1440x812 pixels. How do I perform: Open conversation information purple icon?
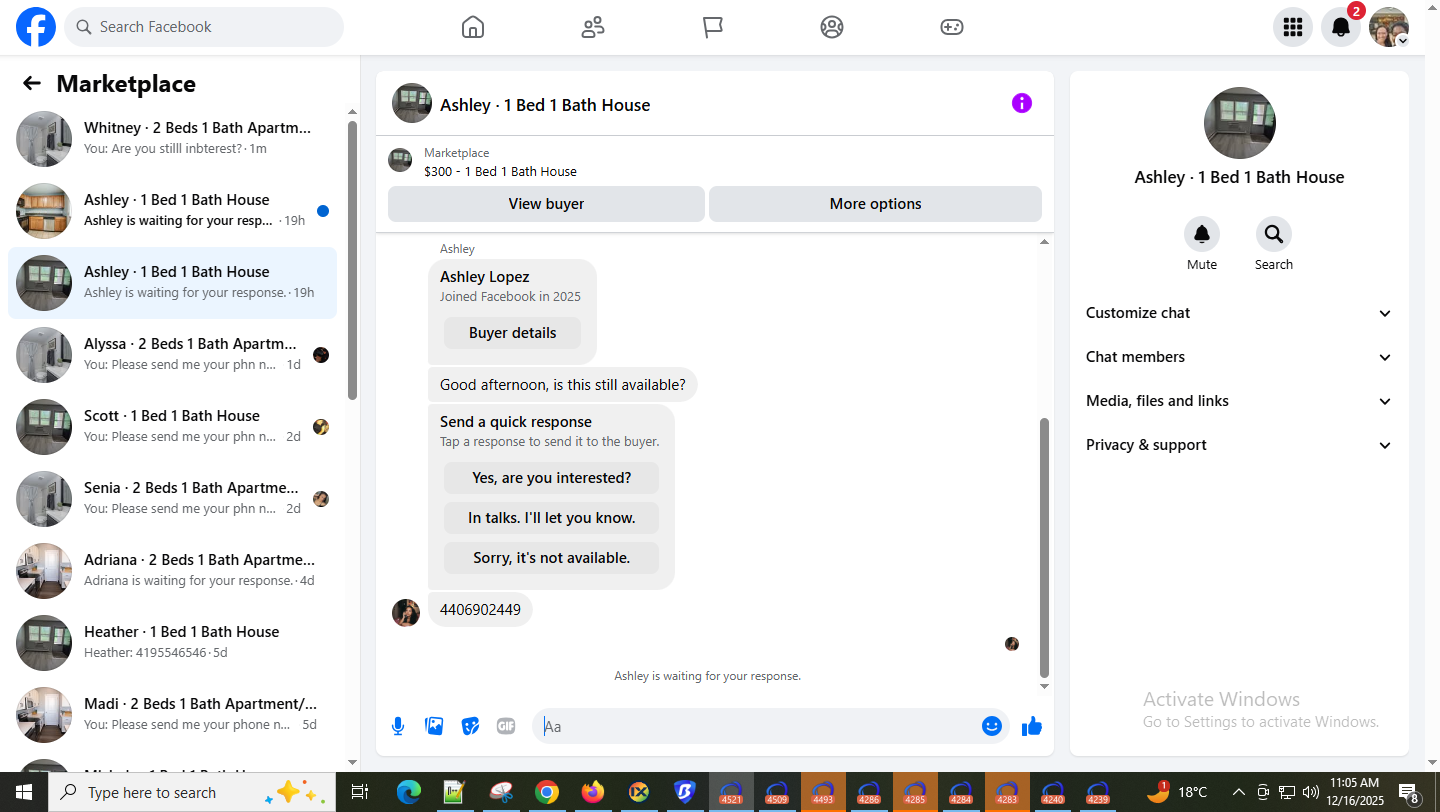pyautogui.click(x=1021, y=103)
